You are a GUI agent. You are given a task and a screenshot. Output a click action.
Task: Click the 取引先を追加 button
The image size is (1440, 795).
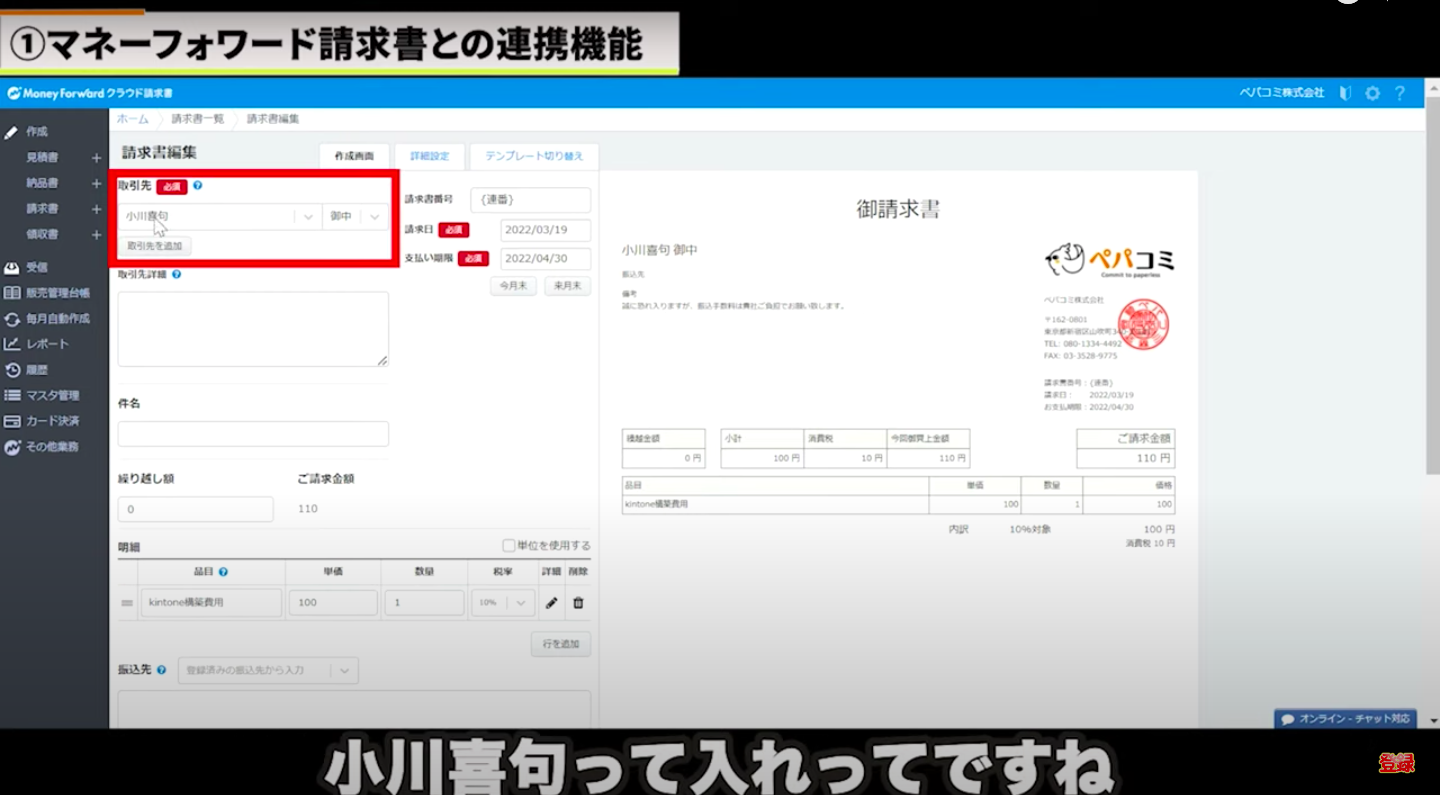pos(155,246)
